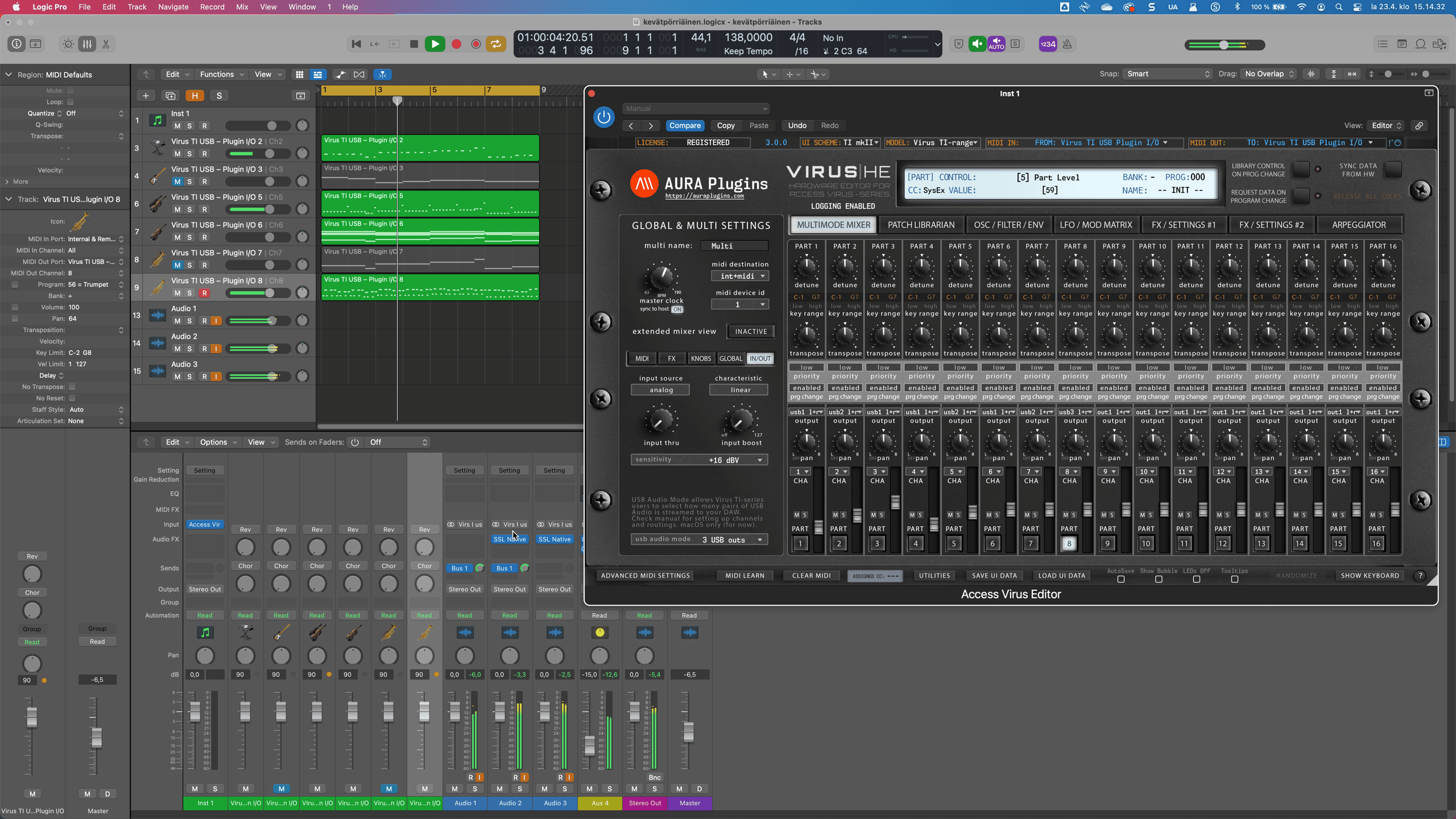1456x819 pixels.
Task: Toggle the count-in 1234 button
Action: [x=1048, y=44]
